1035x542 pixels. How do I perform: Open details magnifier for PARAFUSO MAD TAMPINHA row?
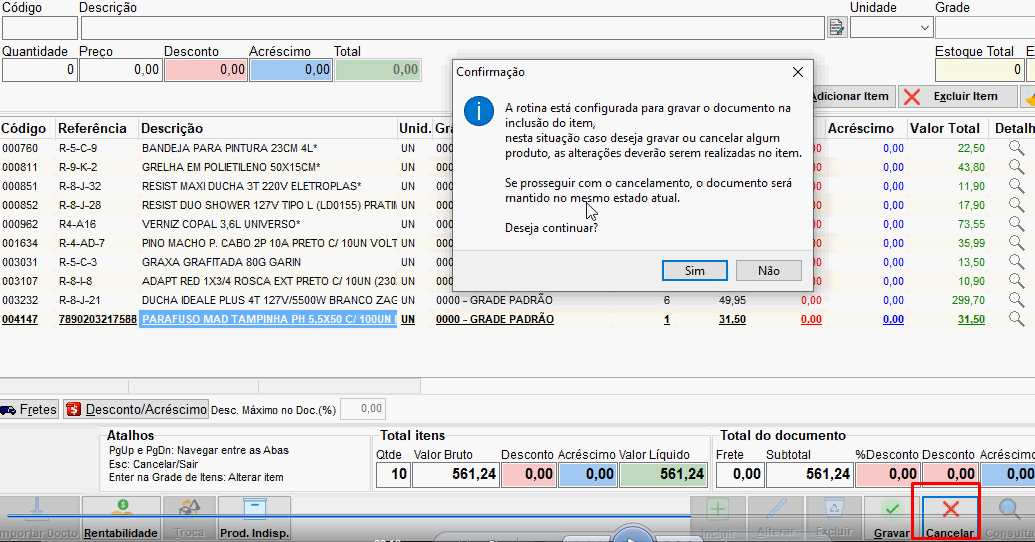tap(1016, 319)
